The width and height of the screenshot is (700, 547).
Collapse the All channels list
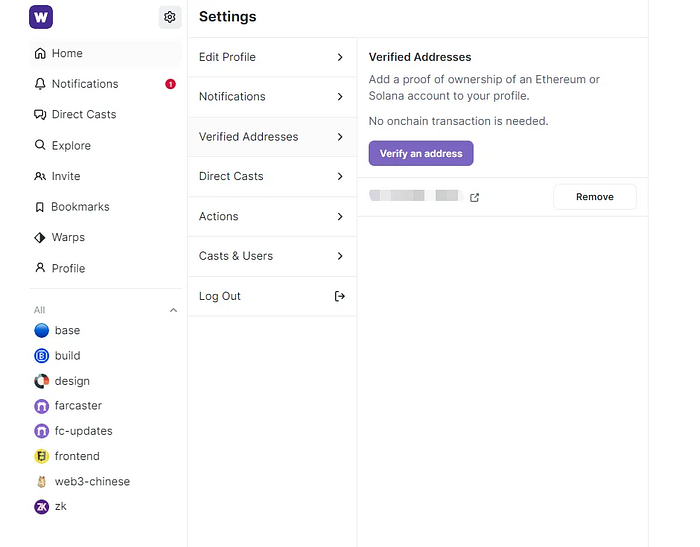tap(174, 310)
